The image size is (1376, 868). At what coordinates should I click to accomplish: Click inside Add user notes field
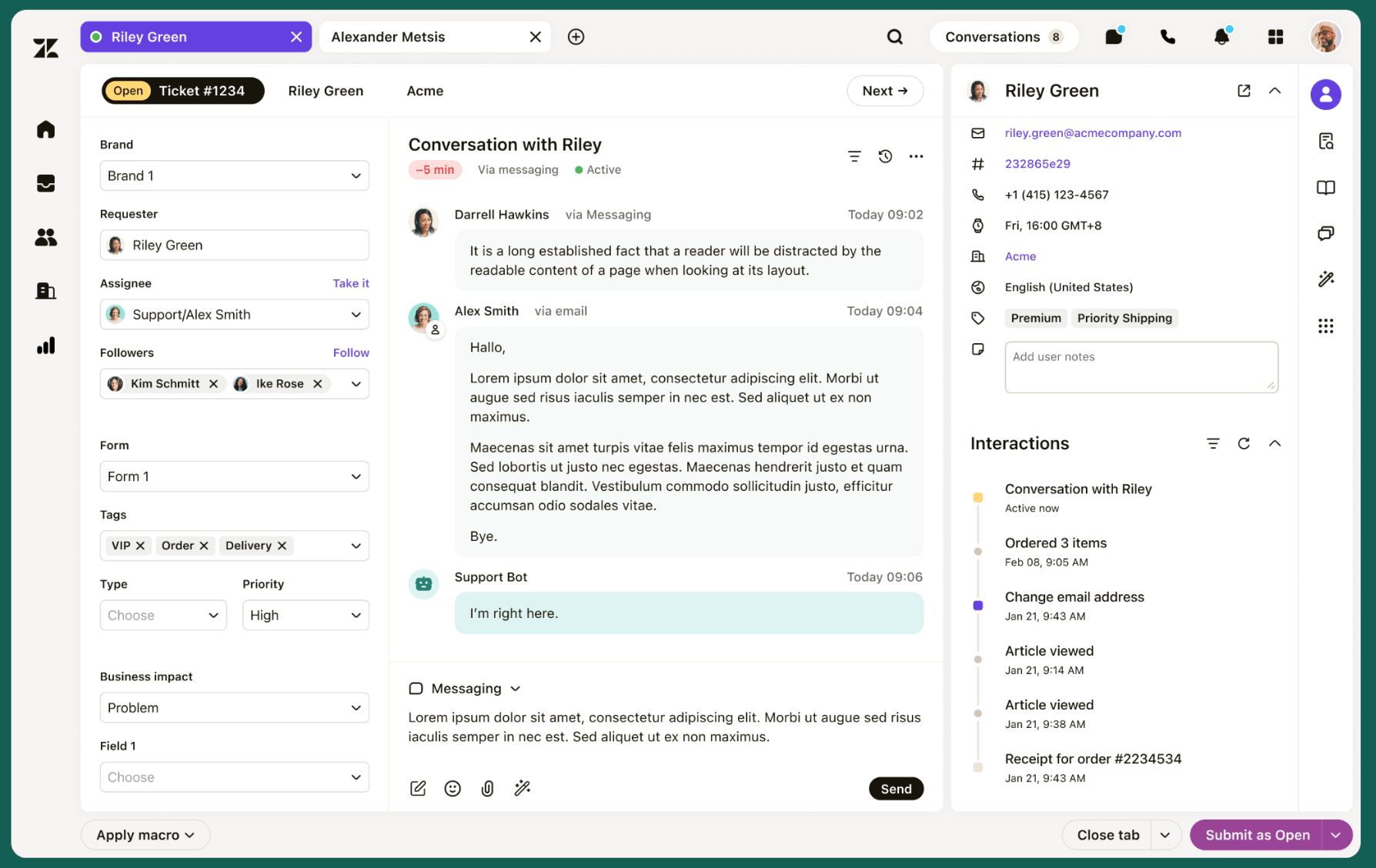coord(1141,367)
